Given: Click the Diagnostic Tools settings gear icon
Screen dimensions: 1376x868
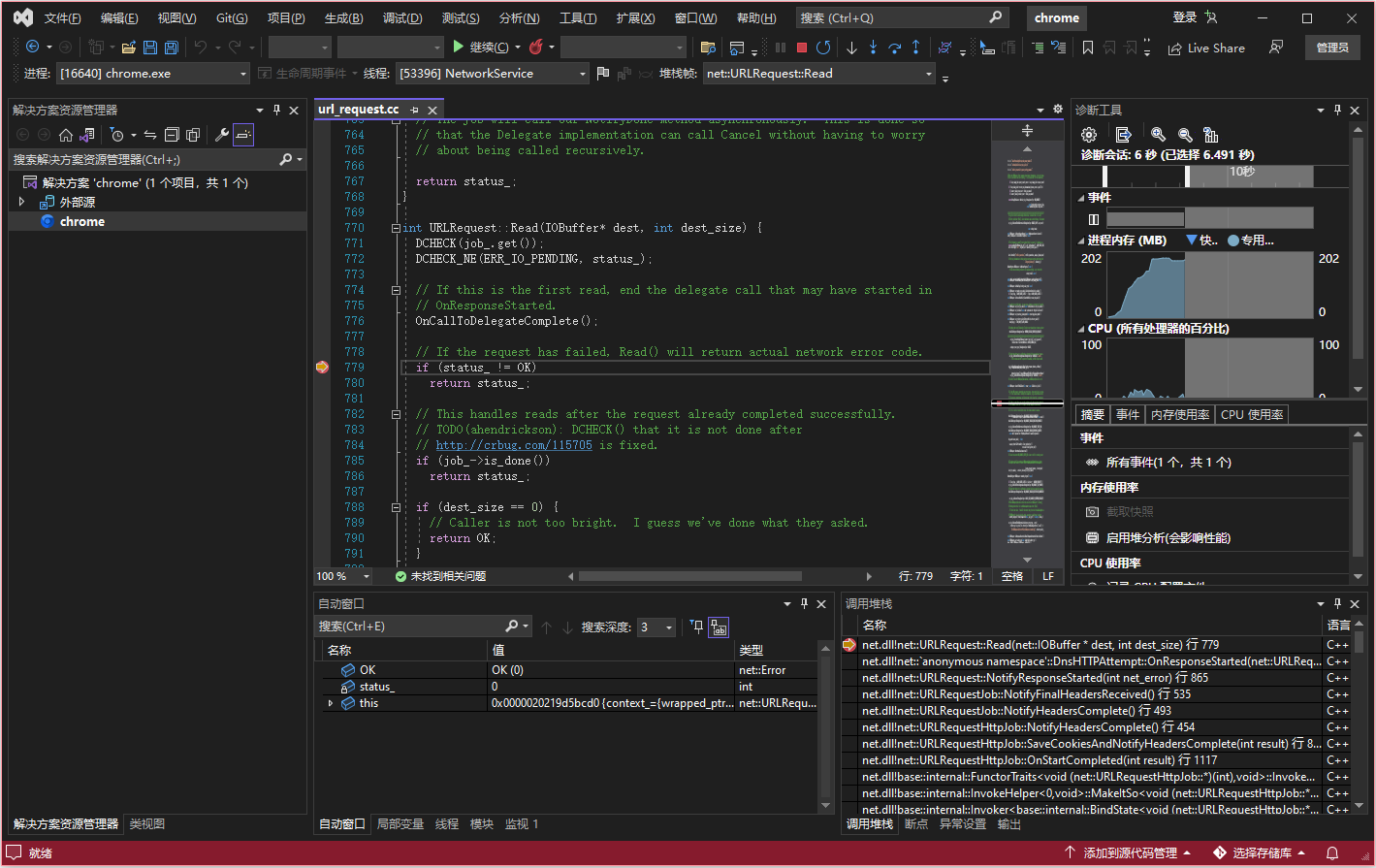Looking at the screenshot, I should click(x=1089, y=135).
